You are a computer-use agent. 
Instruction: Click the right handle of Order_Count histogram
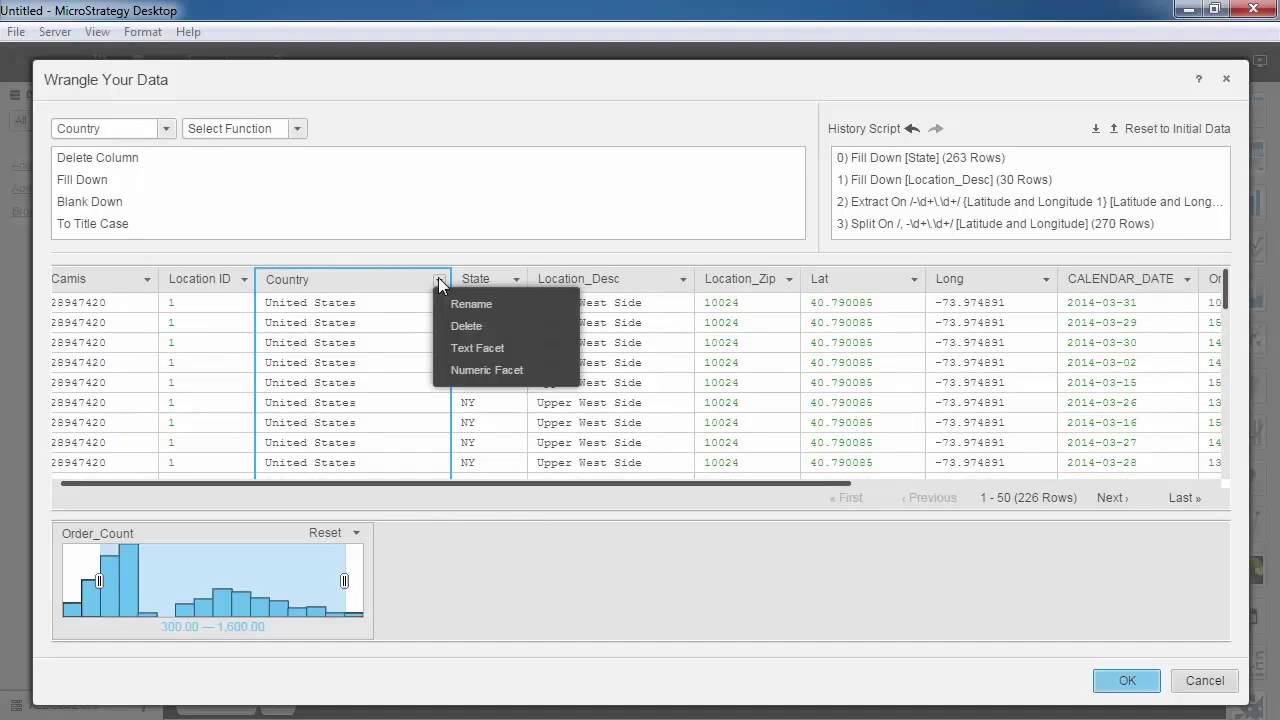coord(345,581)
